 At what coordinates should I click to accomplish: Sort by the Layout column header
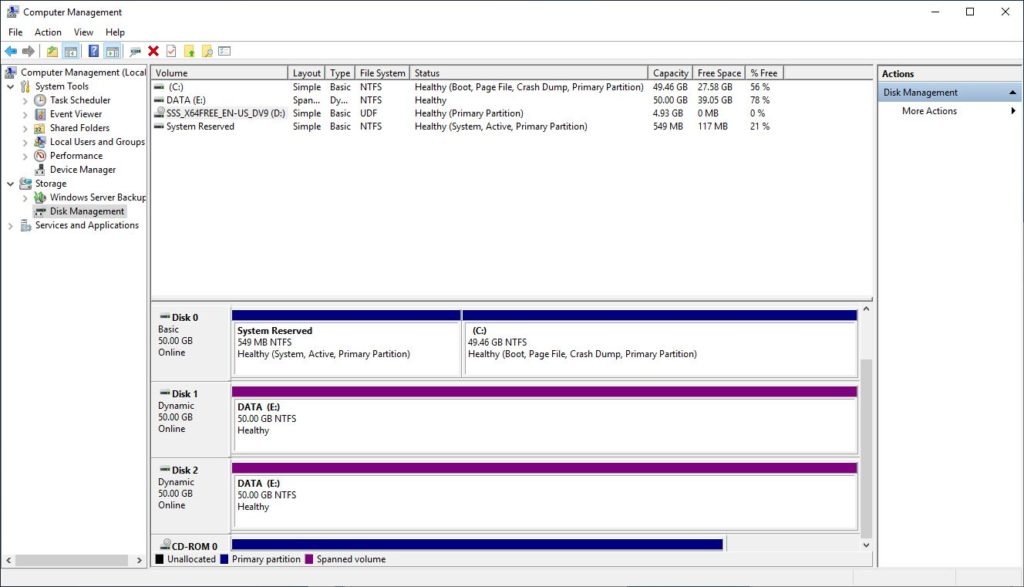tap(306, 73)
